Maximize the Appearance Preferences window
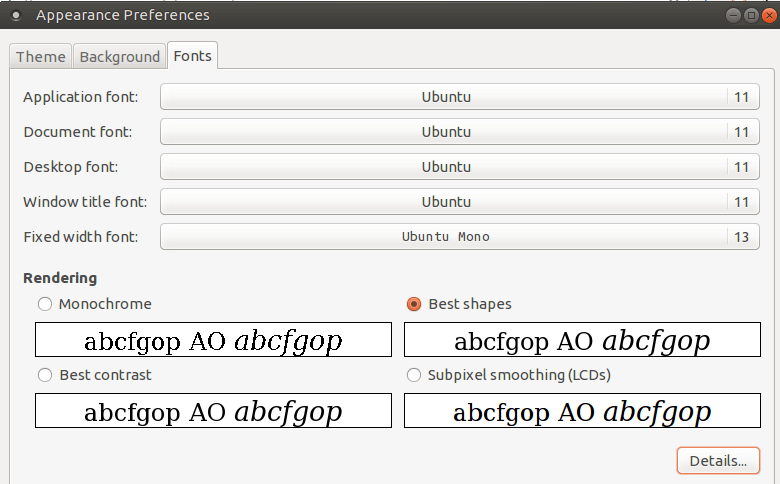This screenshot has height=484, width=780. [x=750, y=15]
